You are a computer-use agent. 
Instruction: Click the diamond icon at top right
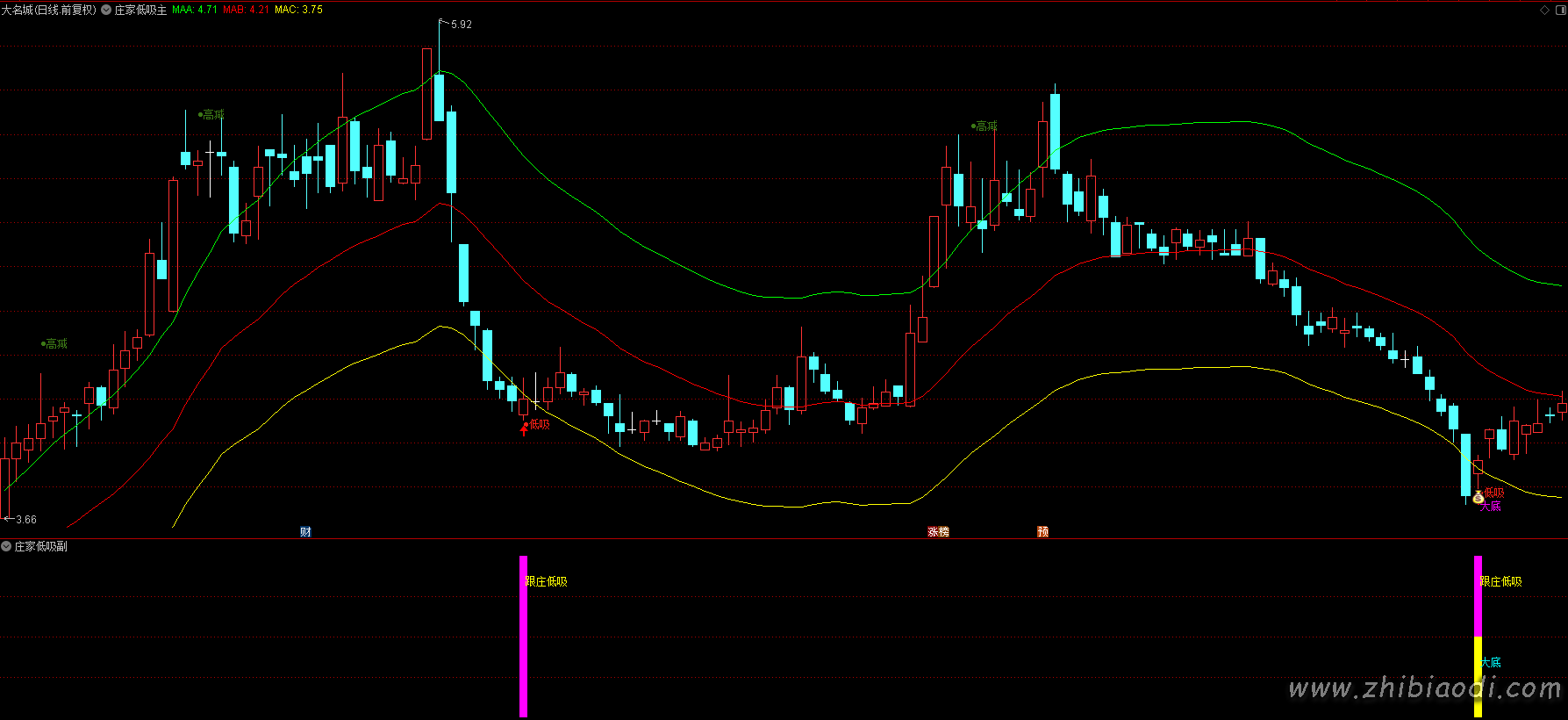1544,10
